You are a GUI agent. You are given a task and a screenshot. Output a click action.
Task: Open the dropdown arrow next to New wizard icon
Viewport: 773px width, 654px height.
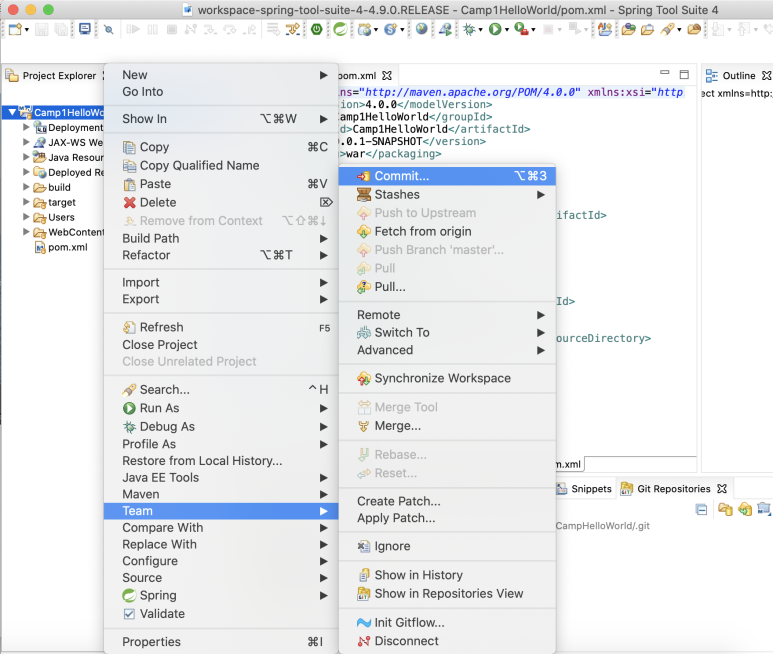click(x=27, y=30)
